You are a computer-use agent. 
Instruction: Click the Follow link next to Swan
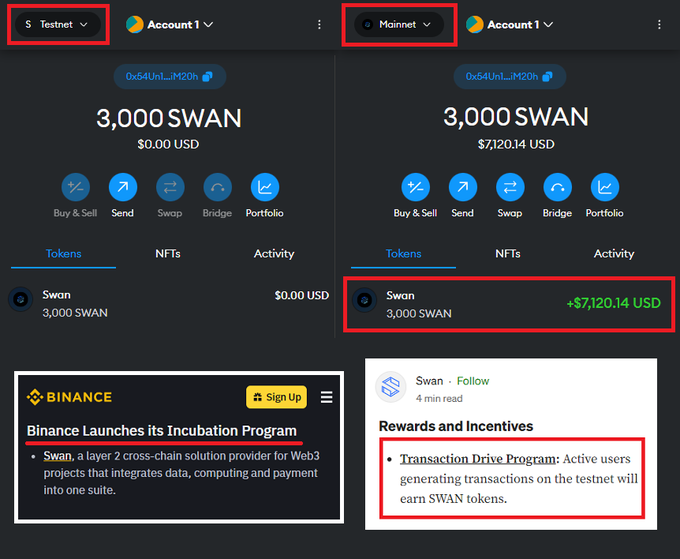click(473, 381)
